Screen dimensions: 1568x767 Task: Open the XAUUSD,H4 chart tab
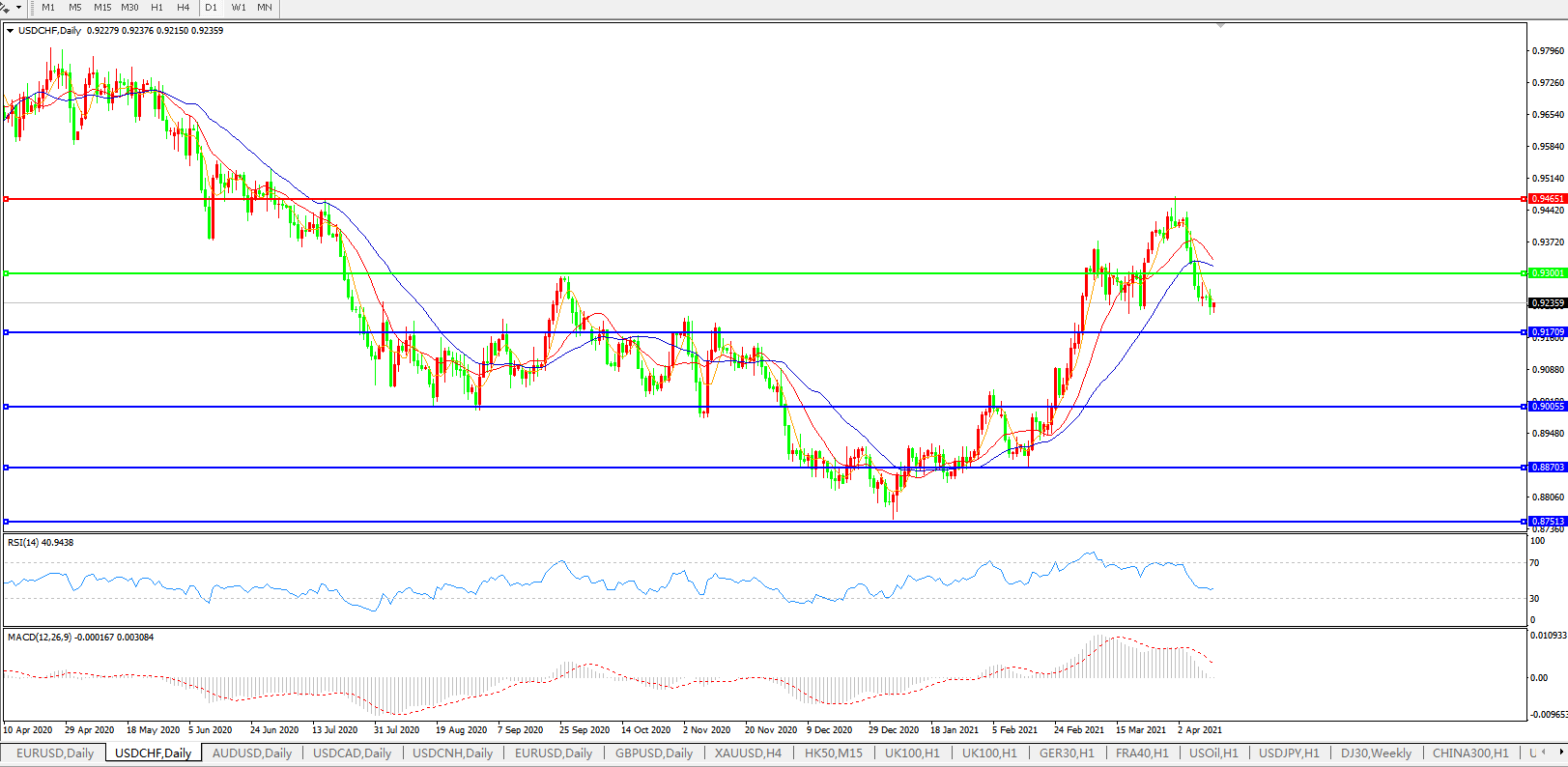pyautogui.click(x=748, y=753)
